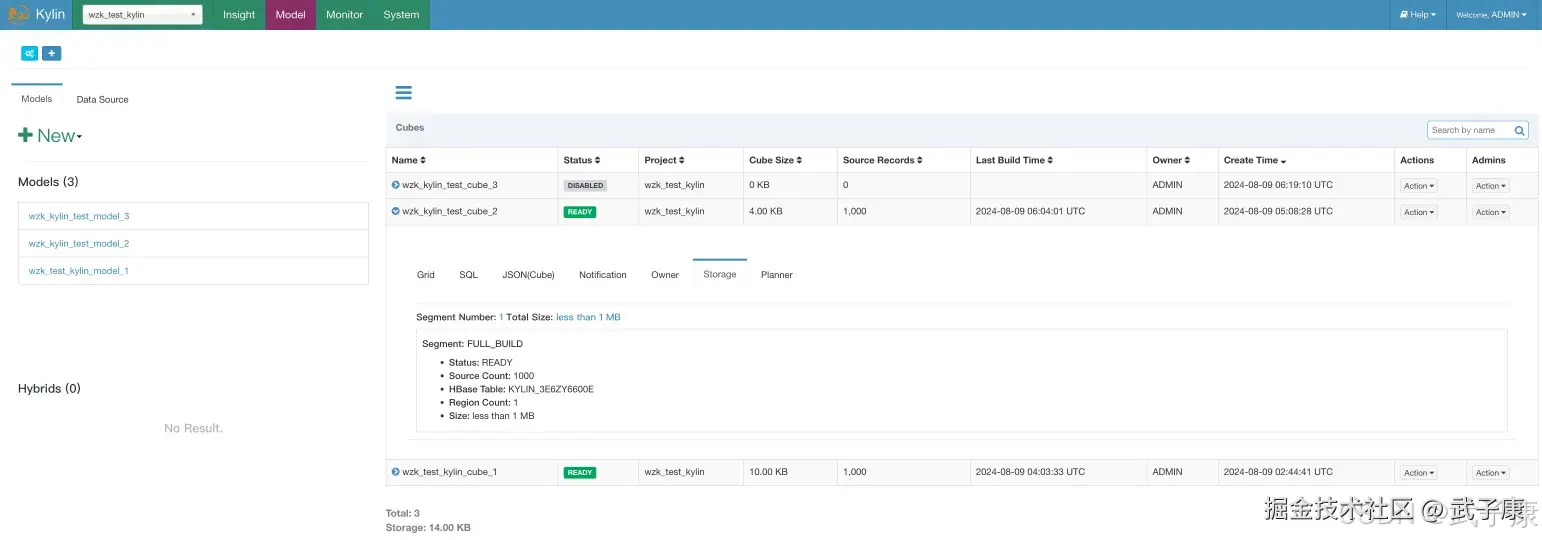The height and width of the screenshot is (540, 1542).
Task: Open the Welcome, ADMIN user menu
Action: pos(1491,15)
